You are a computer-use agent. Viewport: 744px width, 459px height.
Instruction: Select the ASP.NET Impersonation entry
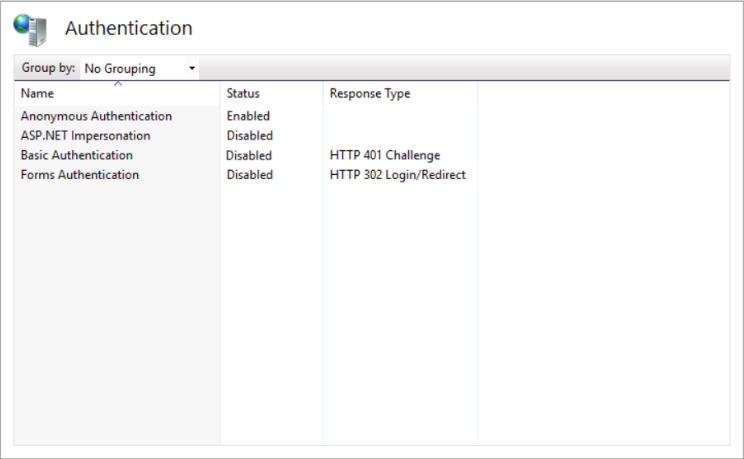coord(85,136)
